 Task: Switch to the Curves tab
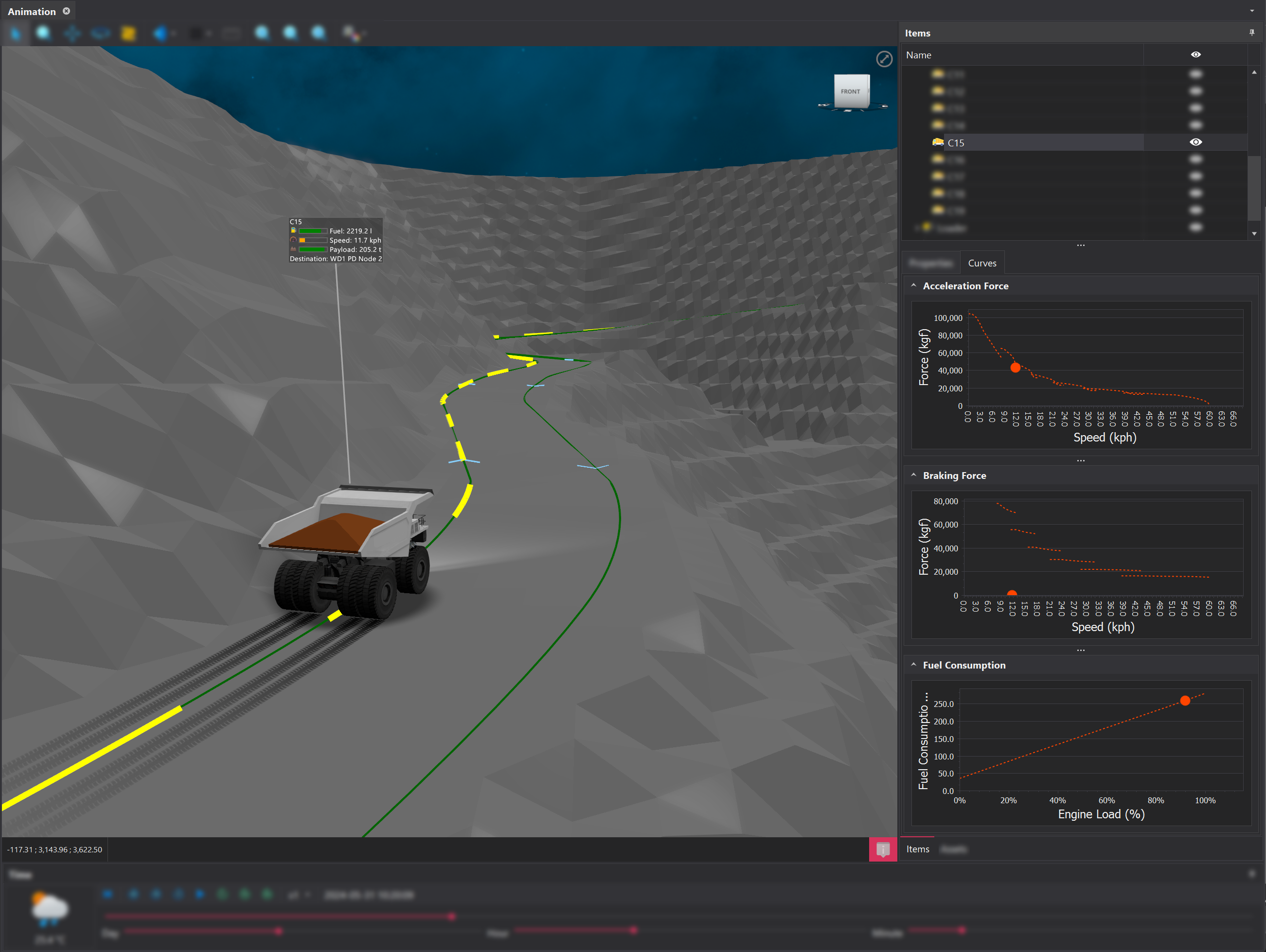pyautogui.click(x=981, y=263)
